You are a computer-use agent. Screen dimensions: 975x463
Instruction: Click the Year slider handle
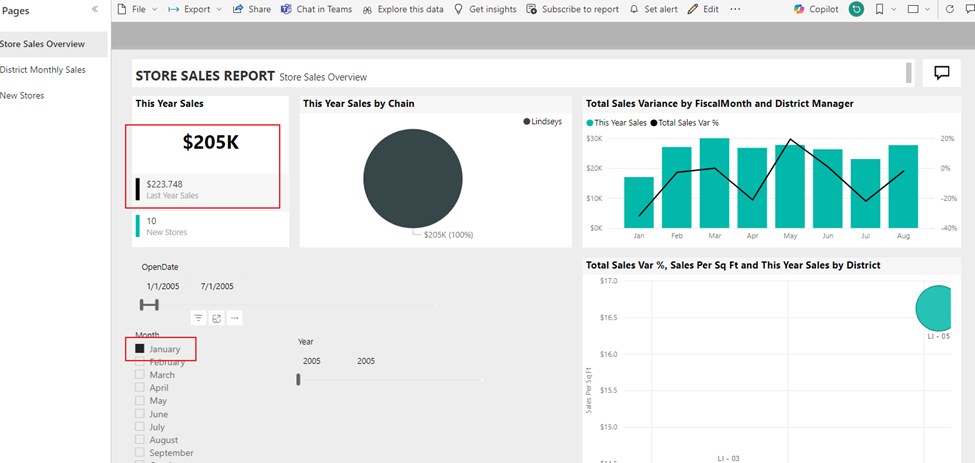[x=298, y=379]
